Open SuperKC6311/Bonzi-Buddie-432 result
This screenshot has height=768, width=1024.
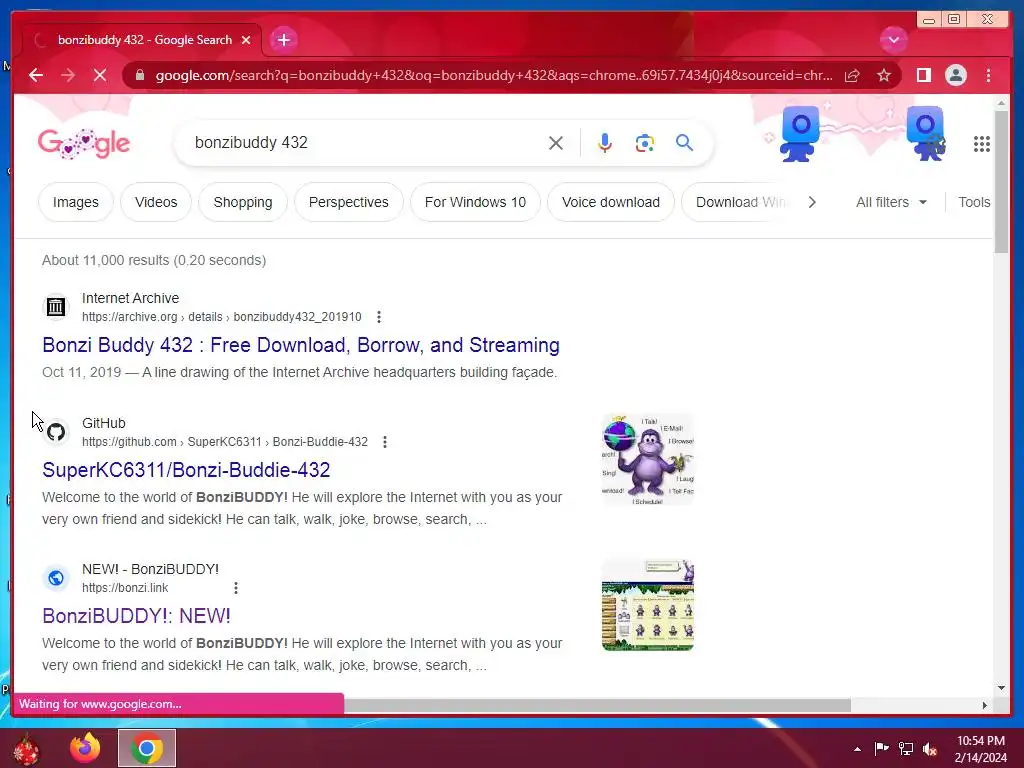pos(186,470)
